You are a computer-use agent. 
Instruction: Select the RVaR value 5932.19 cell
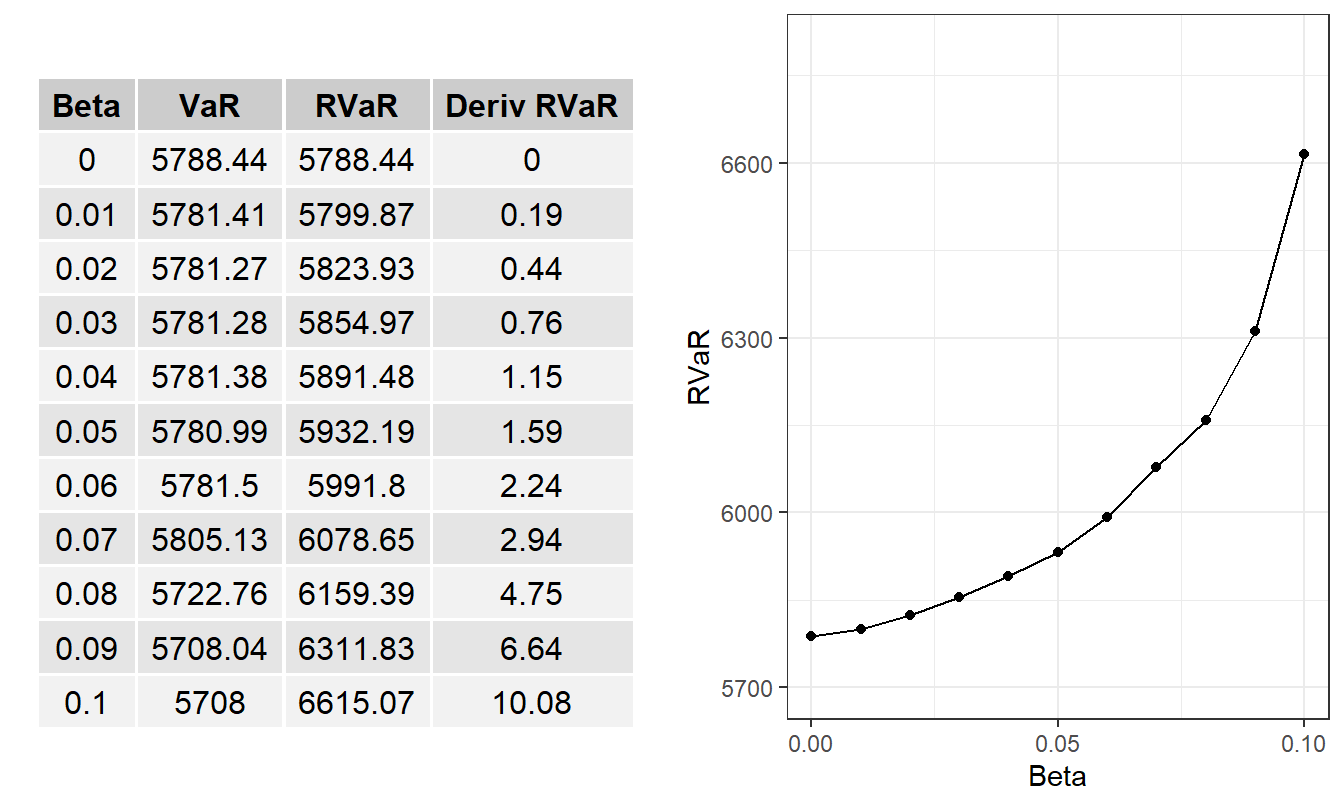point(356,428)
